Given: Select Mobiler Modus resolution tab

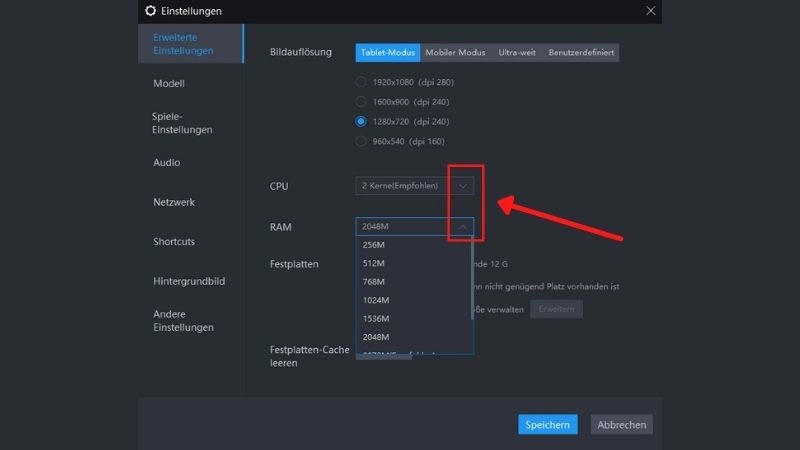Looking at the screenshot, I should pyautogui.click(x=455, y=53).
